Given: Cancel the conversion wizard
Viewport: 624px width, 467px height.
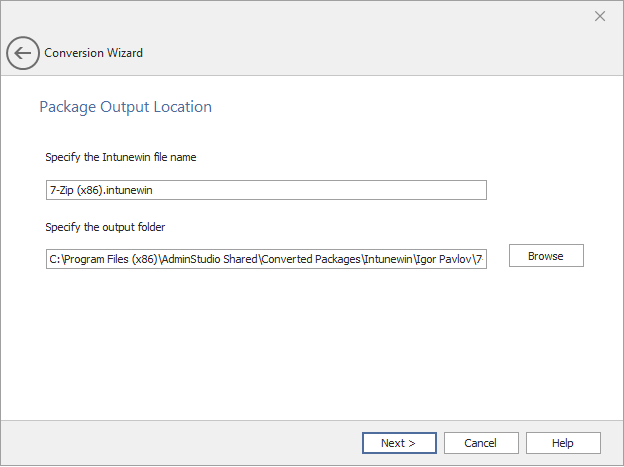Looking at the screenshot, I should tap(480, 443).
